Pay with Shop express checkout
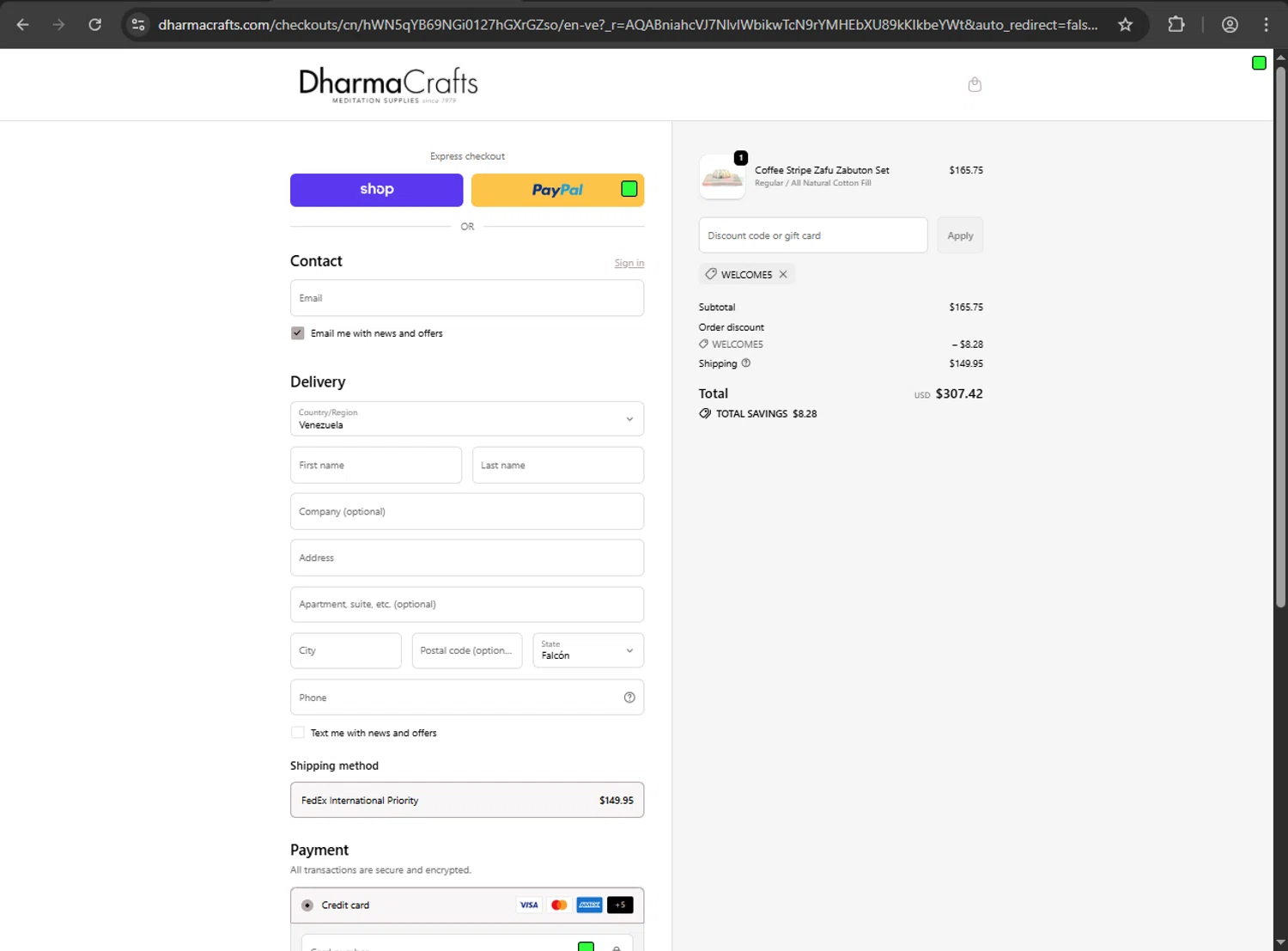This screenshot has width=1288, height=951. (377, 190)
